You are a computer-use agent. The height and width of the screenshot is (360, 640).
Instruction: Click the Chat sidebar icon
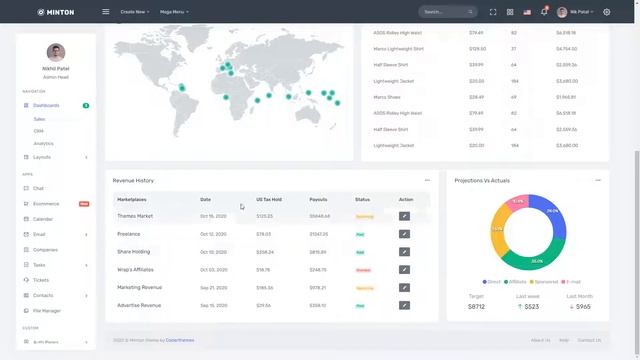[x=26, y=188]
